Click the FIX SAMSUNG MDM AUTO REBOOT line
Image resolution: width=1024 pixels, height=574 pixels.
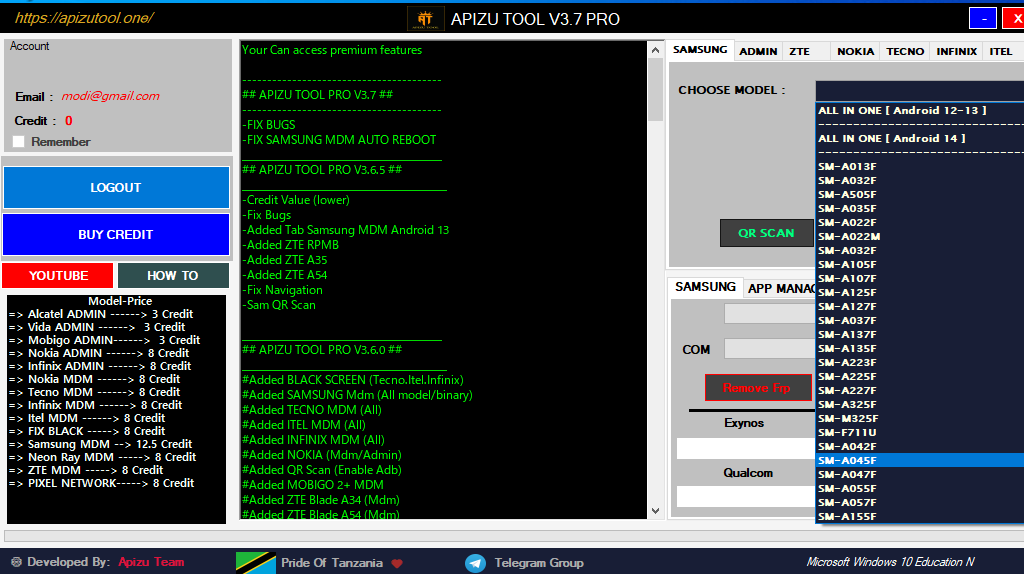click(339, 140)
